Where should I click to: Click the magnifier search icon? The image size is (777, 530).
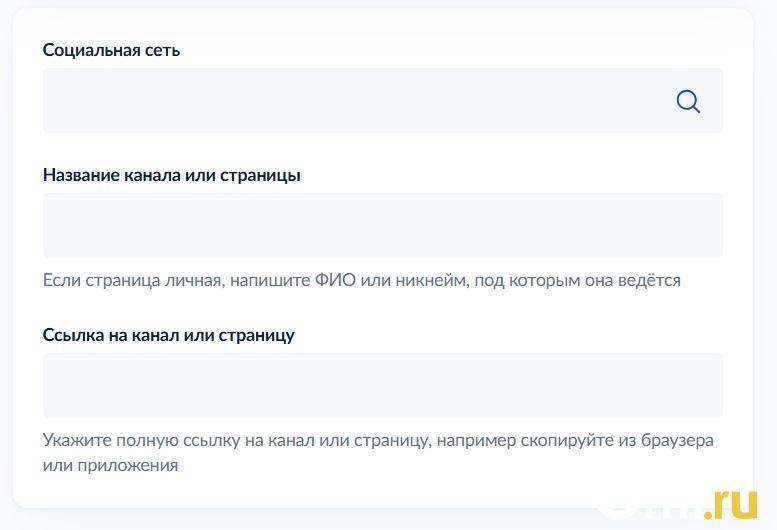click(688, 101)
